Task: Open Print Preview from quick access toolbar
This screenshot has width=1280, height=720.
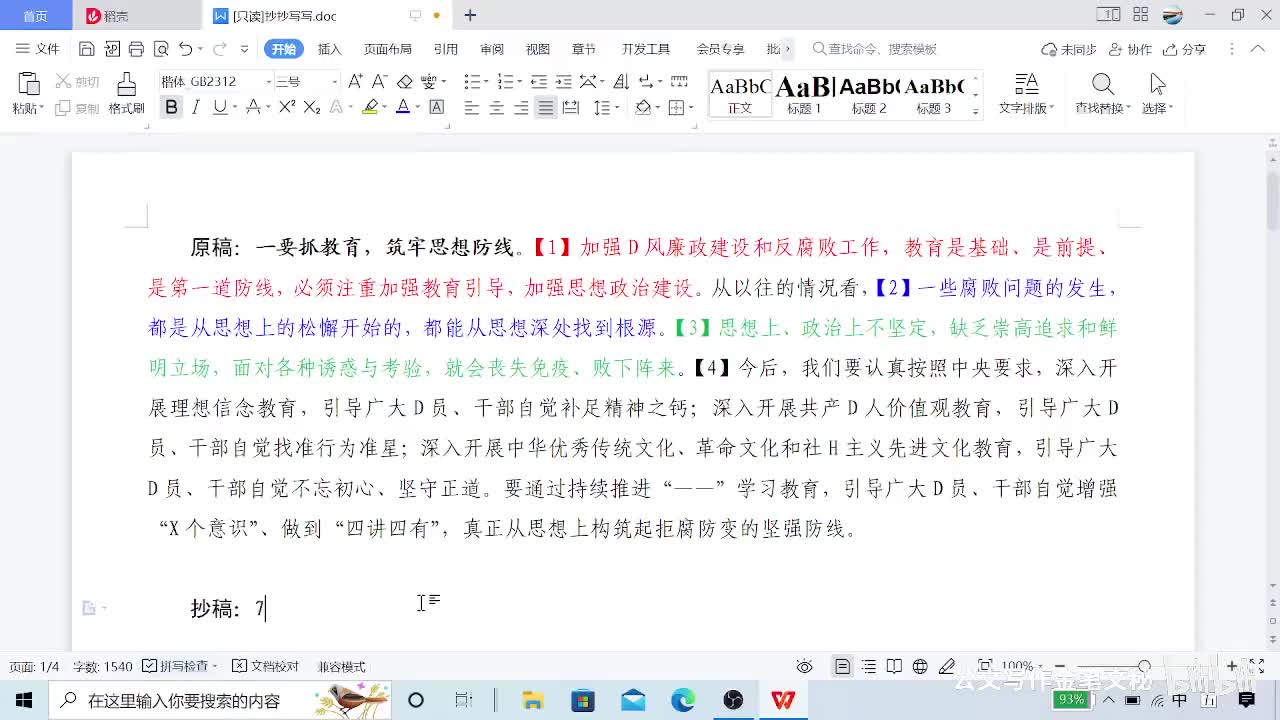Action: (x=160, y=49)
